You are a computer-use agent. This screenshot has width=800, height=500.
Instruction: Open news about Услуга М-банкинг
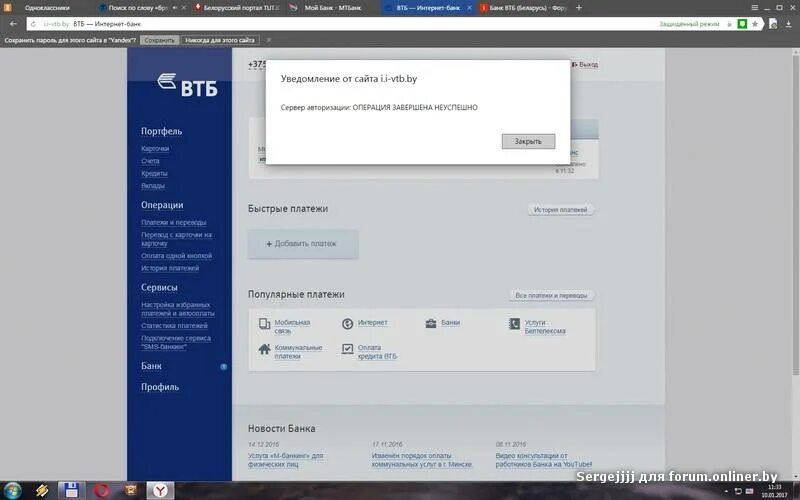285,460
